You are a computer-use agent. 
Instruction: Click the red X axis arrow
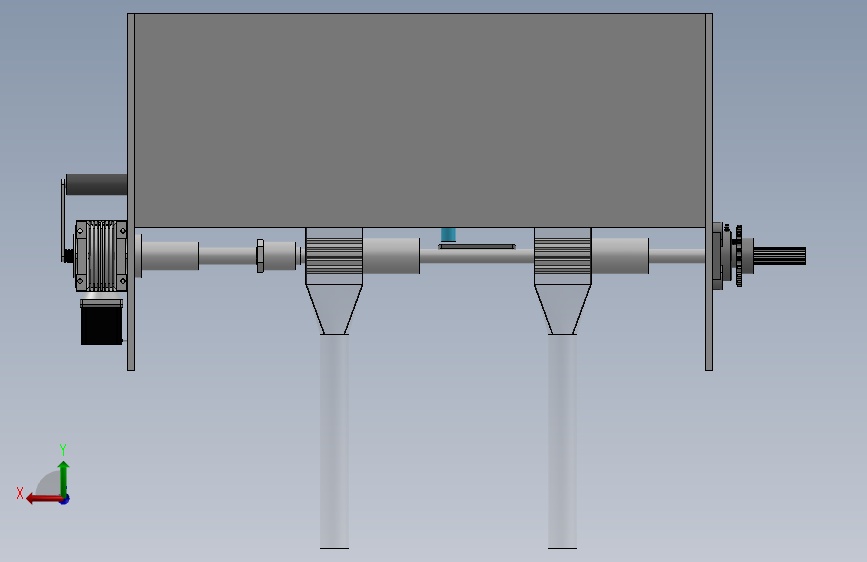pyautogui.click(x=44, y=499)
